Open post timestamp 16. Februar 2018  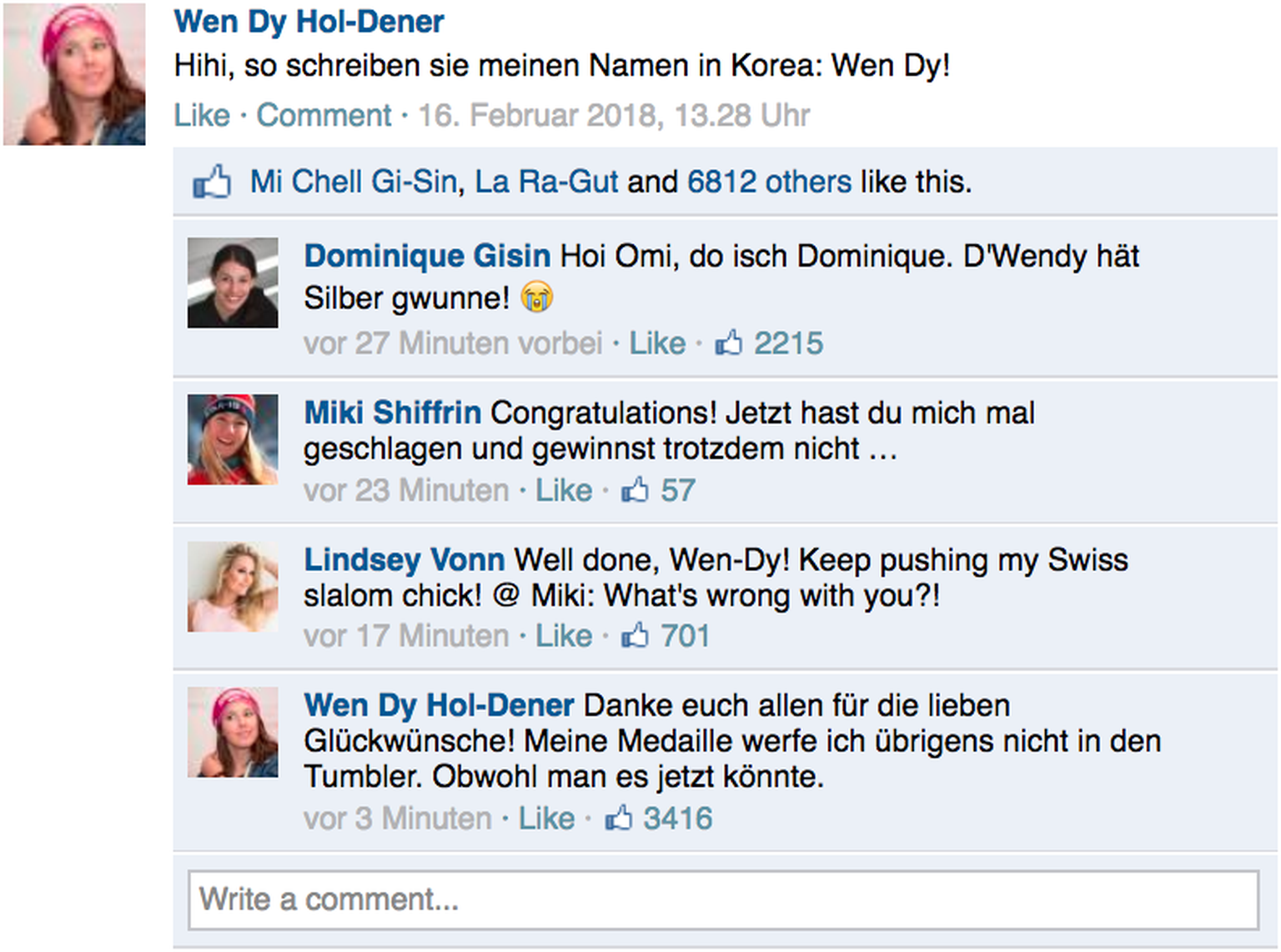click(x=614, y=115)
